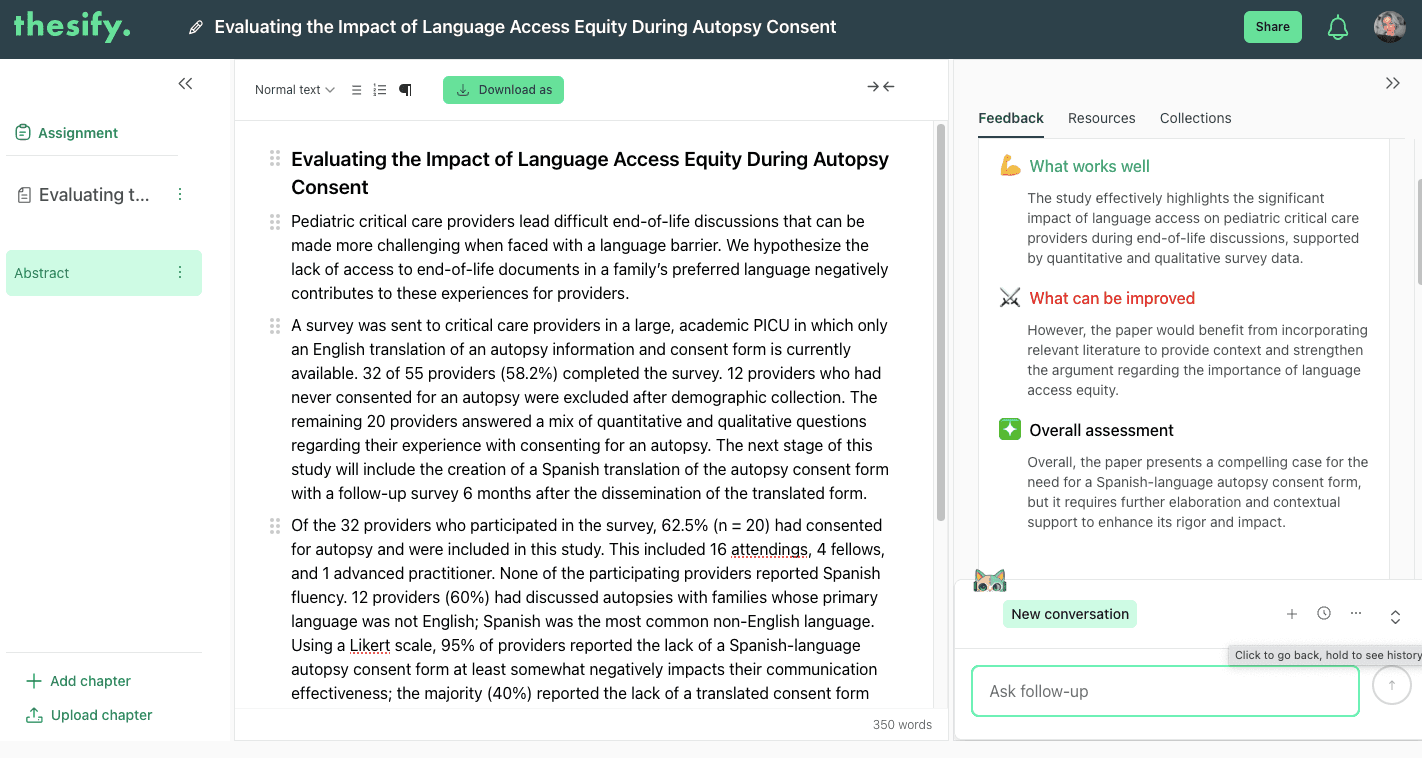Open chat history clock icon

[x=1324, y=613]
